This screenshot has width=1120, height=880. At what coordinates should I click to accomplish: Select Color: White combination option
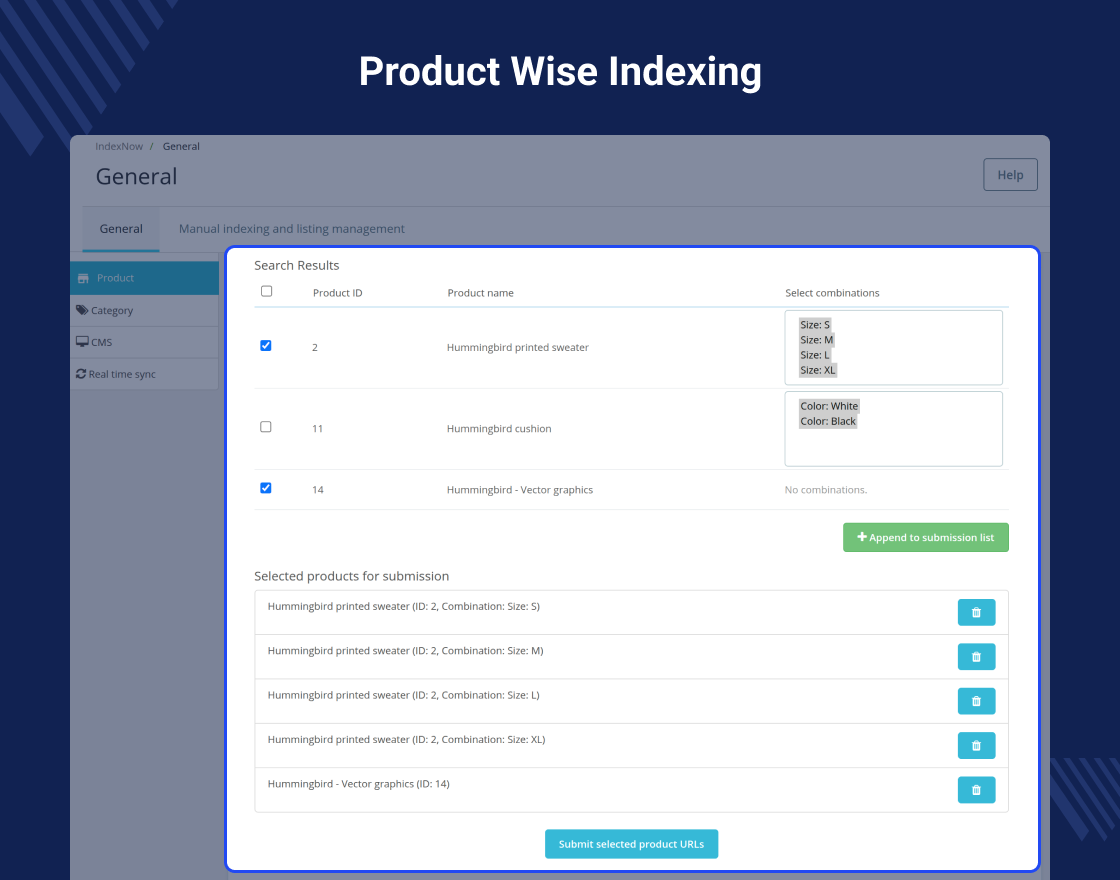pos(829,406)
